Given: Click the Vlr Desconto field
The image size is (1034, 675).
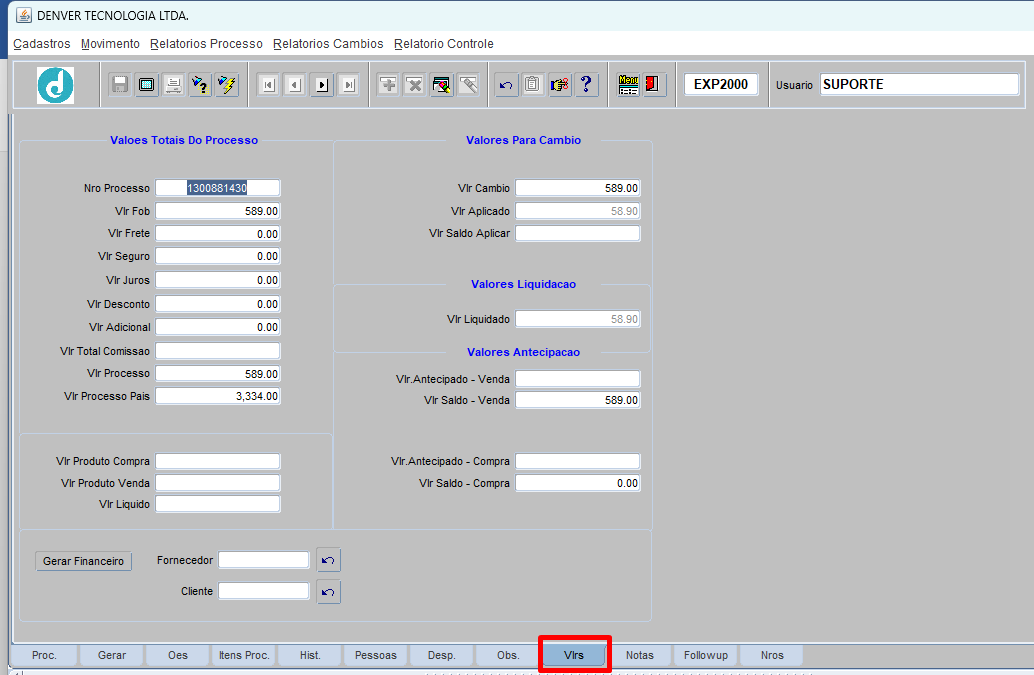Looking at the screenshot, I should pos(218,304).
